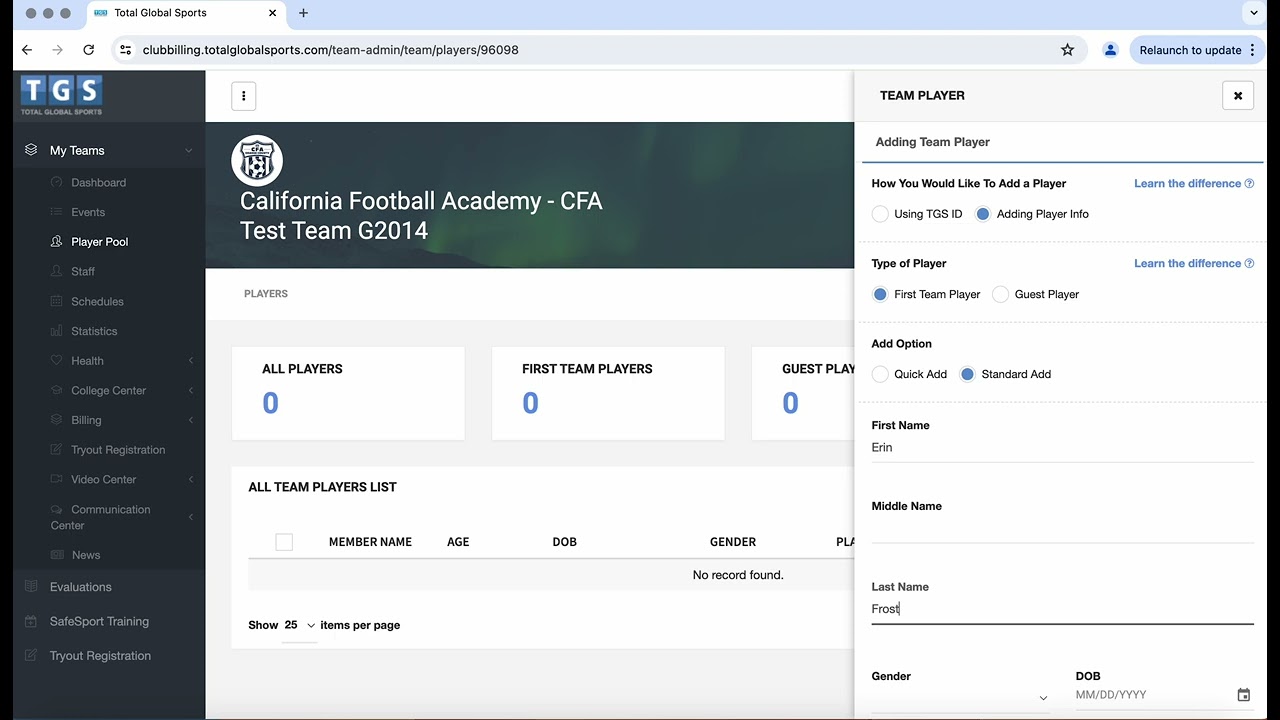Choose First Team Player type
Screen dimensions: 1280x720
880,294
